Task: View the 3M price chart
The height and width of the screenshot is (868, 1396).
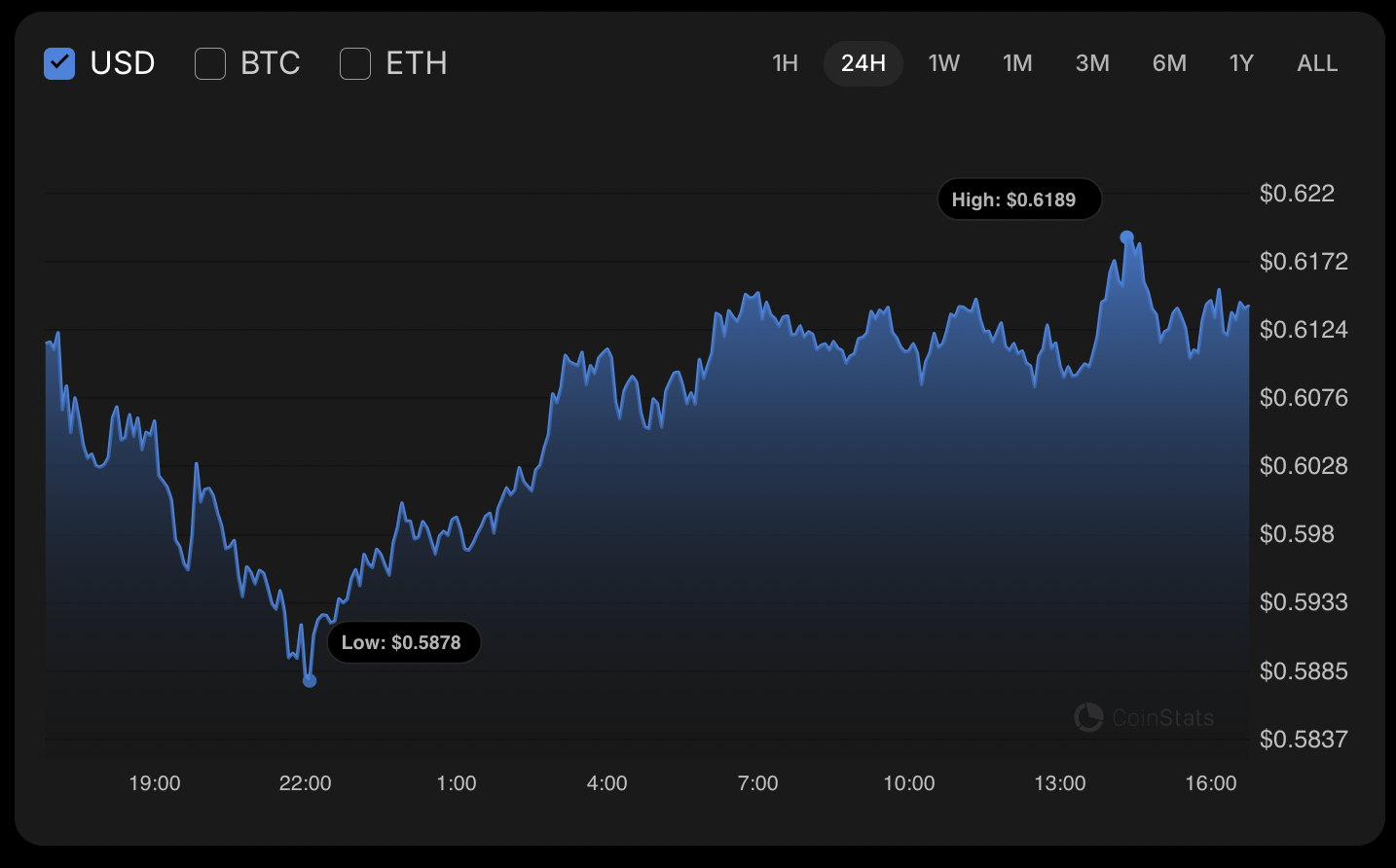Action: click(1092, 63)
